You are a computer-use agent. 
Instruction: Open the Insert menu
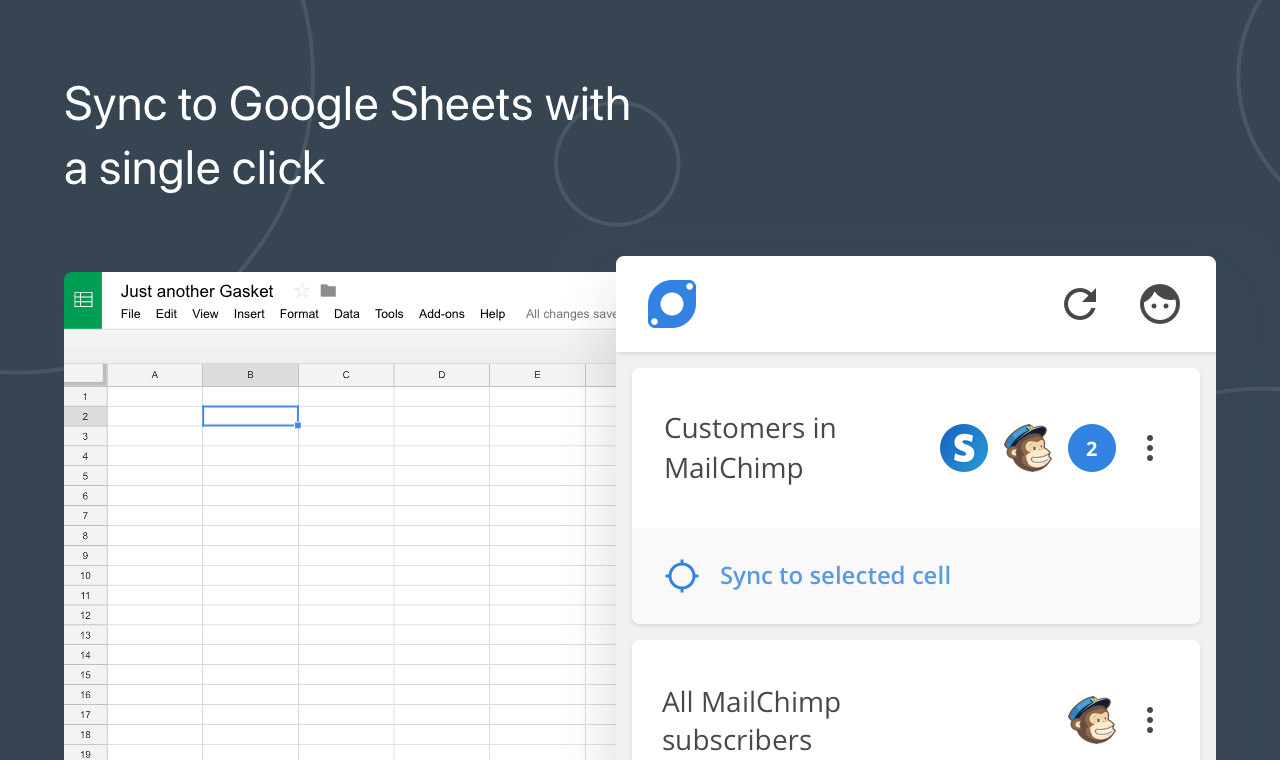tap(249, 314)
